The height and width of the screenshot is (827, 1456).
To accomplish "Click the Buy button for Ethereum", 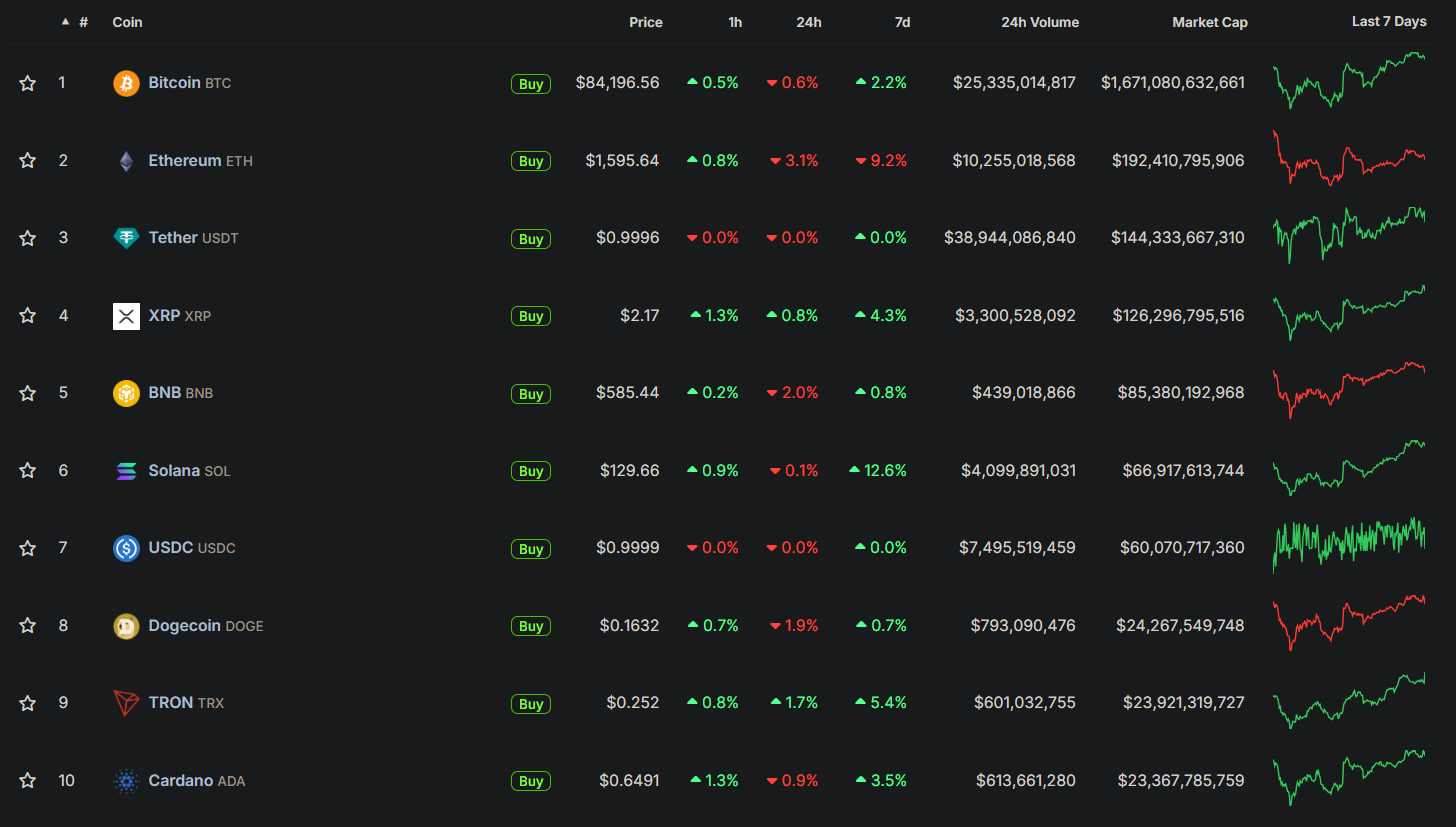I will coord(531,161).
